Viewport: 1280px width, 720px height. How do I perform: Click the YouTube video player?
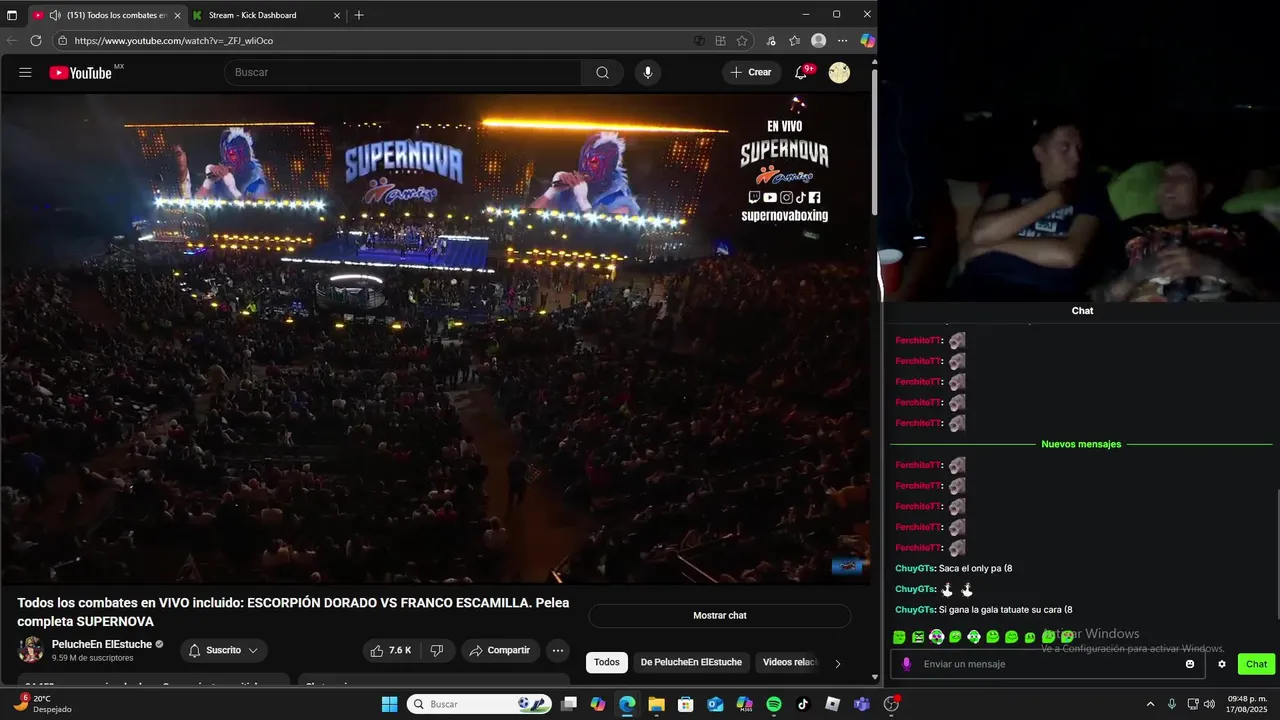(x=436, y=339)
